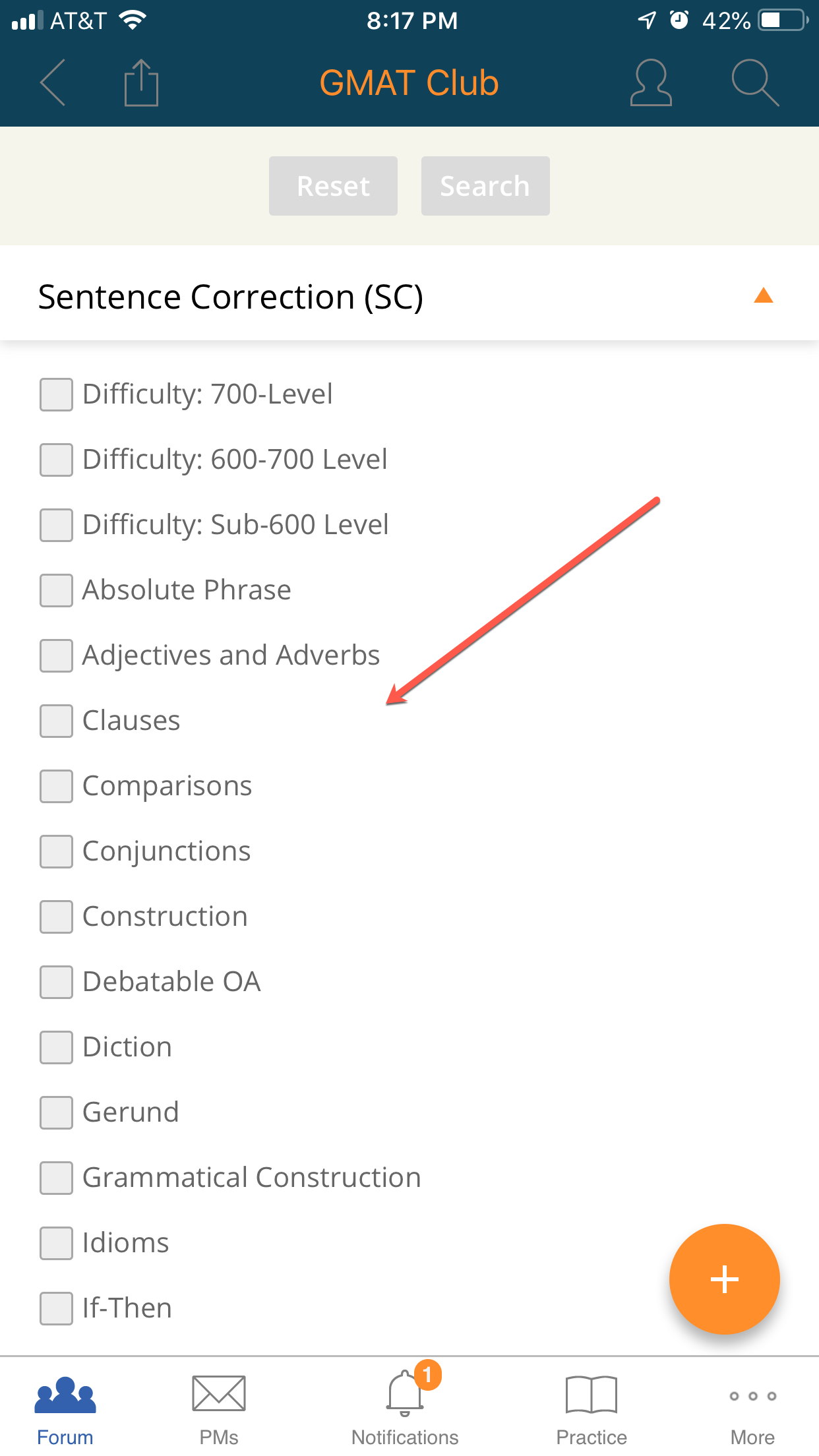Collapse the Sentence Correction (SC) section
The height and width of the screenshot is (1456, 819).
[x=763, y=296]
